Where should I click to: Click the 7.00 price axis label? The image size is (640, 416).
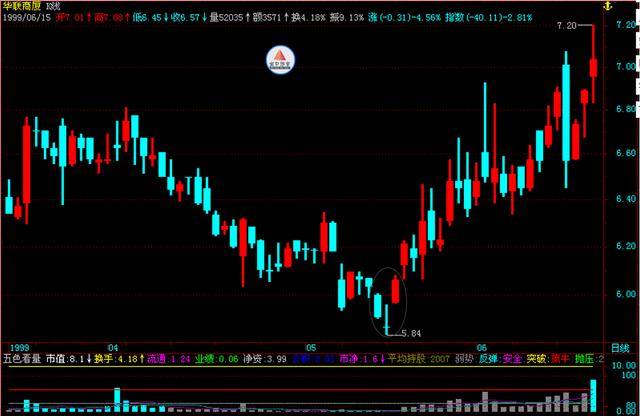626,66
